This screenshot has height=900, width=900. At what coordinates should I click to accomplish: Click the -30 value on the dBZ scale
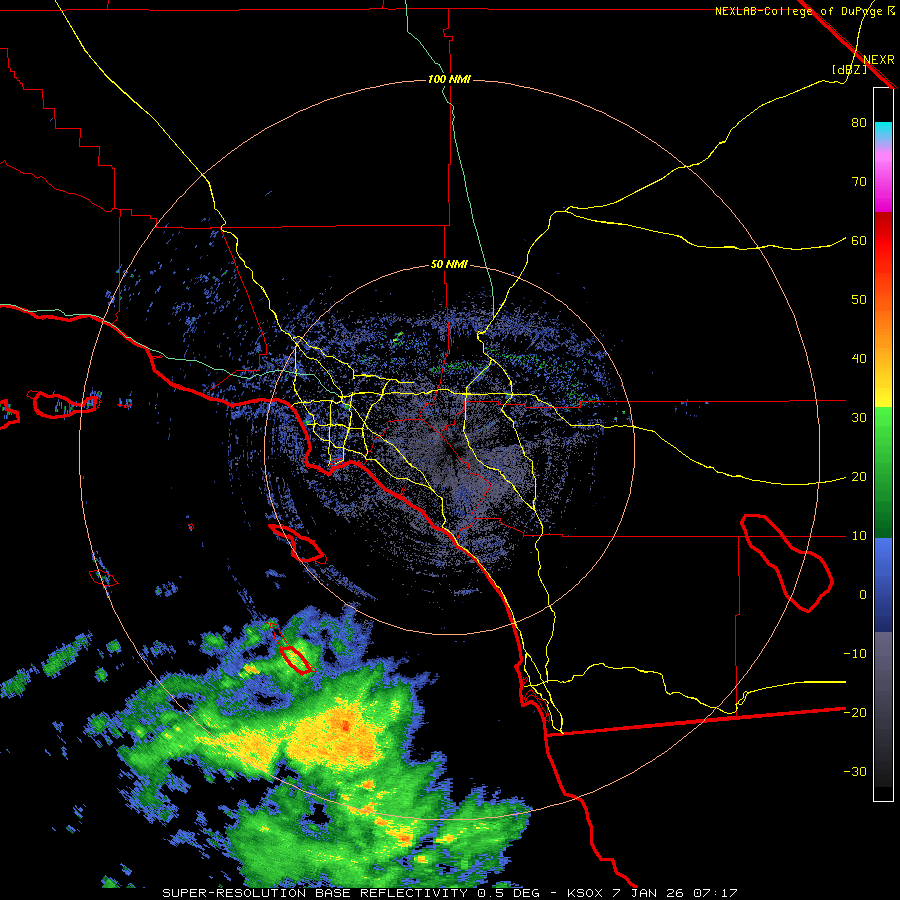[x=855, y=772]
